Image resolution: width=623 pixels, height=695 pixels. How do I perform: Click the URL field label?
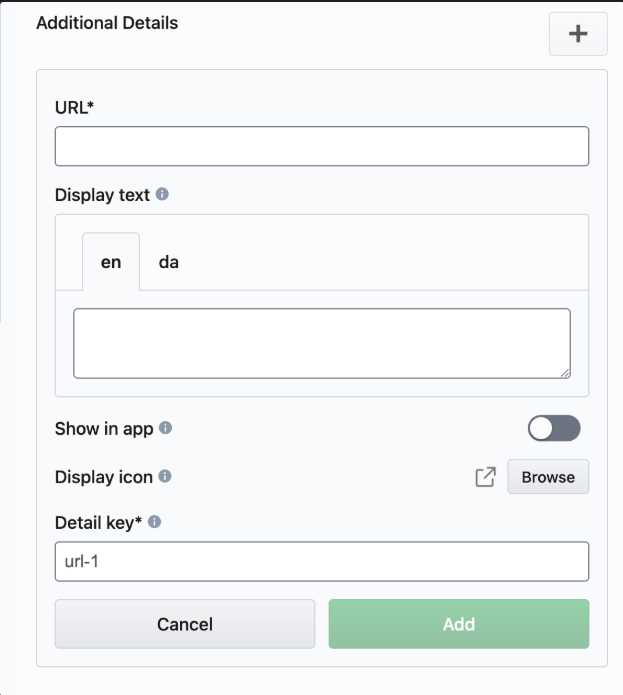(73, 108)
